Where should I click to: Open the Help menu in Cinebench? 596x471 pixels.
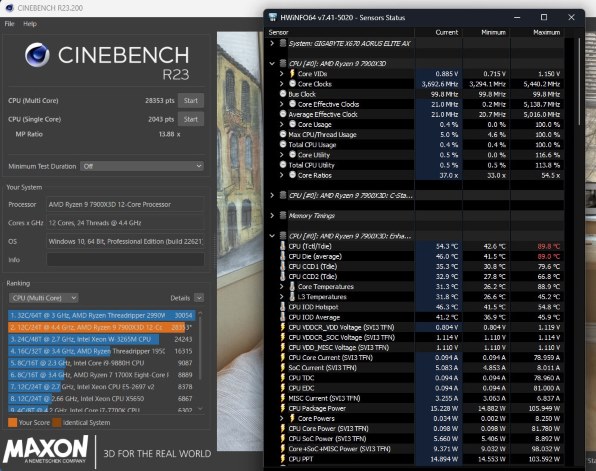pos(30,24)
